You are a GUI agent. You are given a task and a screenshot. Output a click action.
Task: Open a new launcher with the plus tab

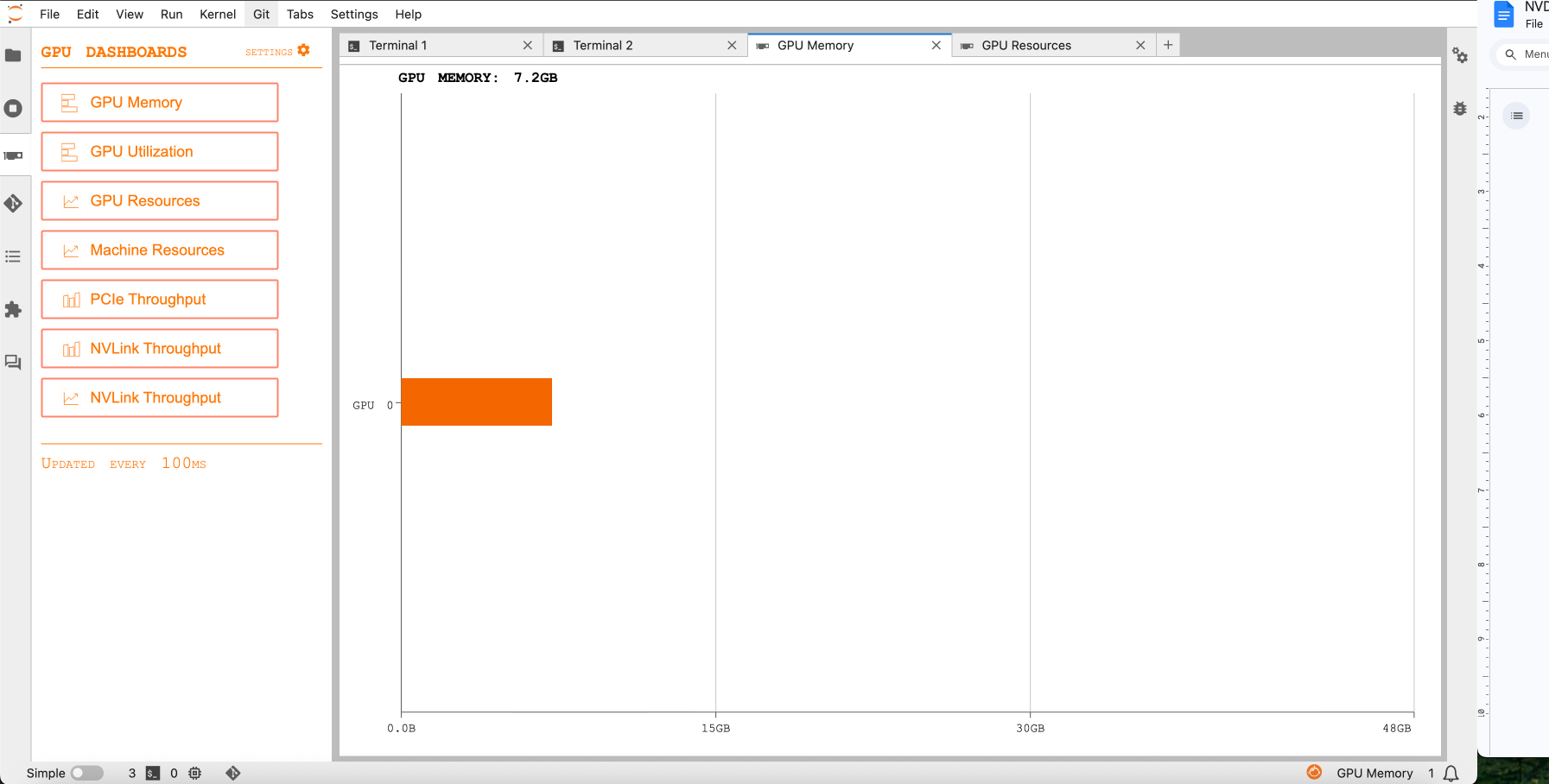(1168, 44)
